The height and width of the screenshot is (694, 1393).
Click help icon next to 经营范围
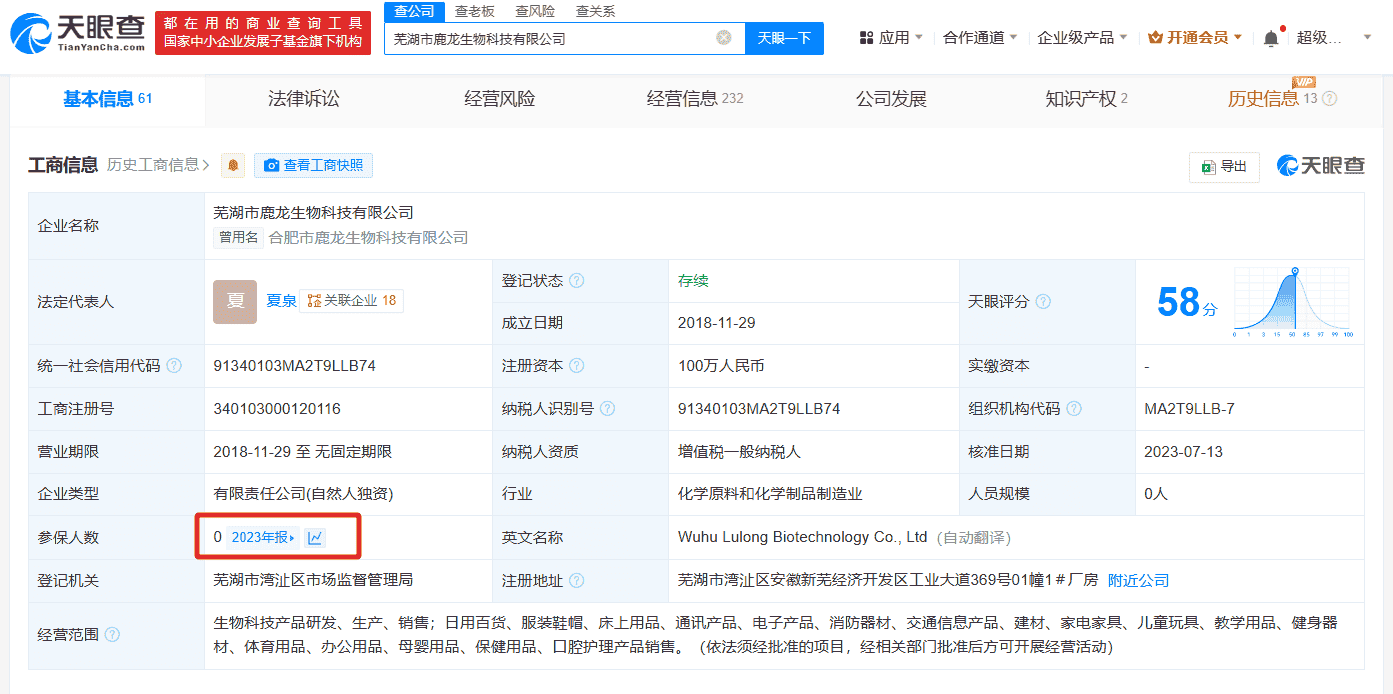112,635
